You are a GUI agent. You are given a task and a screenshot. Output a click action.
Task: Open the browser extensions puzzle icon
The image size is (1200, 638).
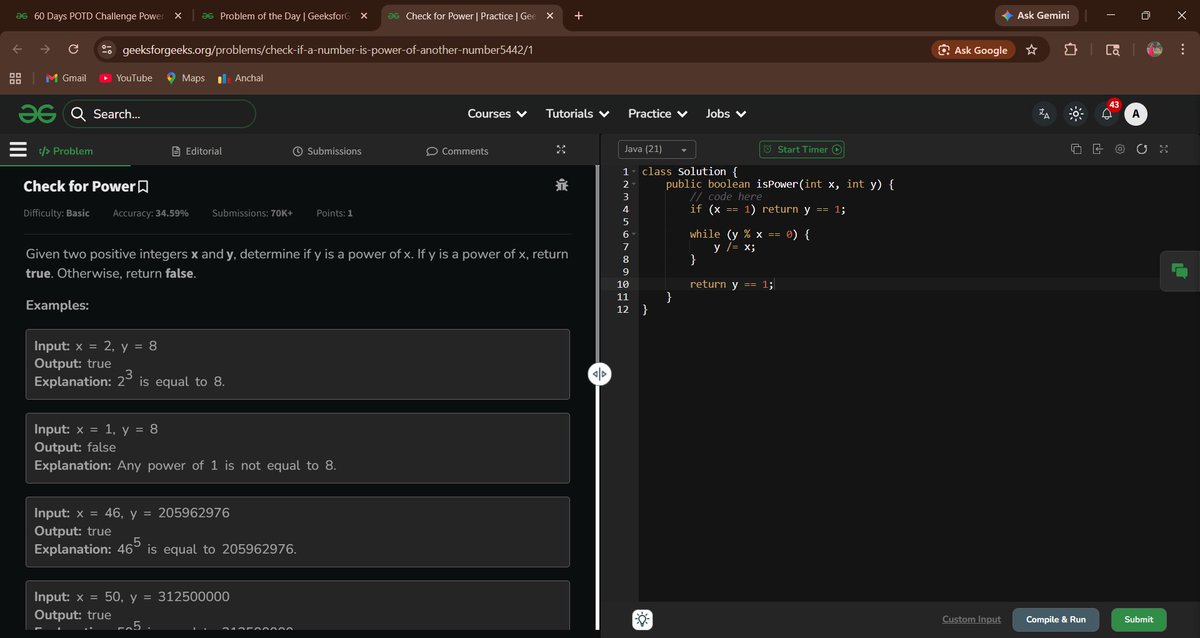[x=1070, y=50]
